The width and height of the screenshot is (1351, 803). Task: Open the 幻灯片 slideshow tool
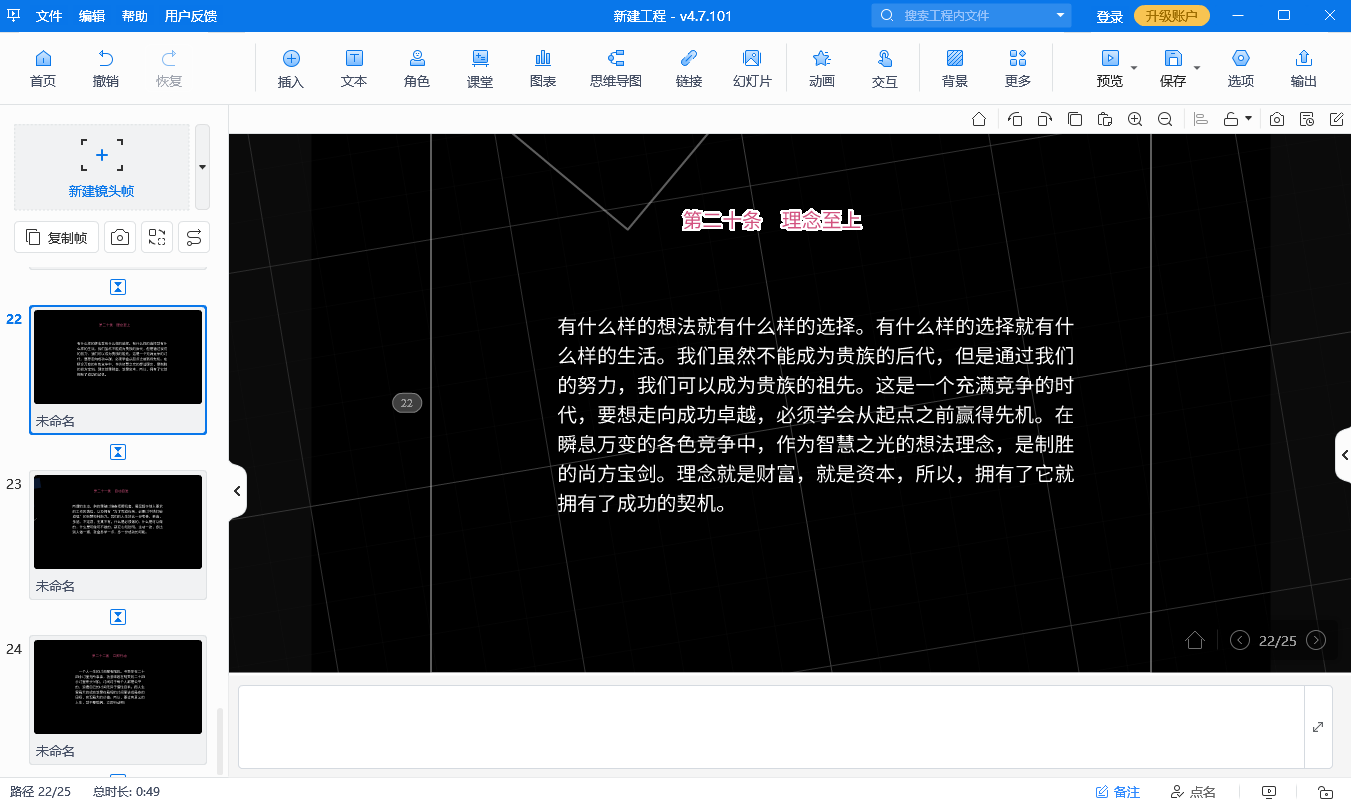752,69
